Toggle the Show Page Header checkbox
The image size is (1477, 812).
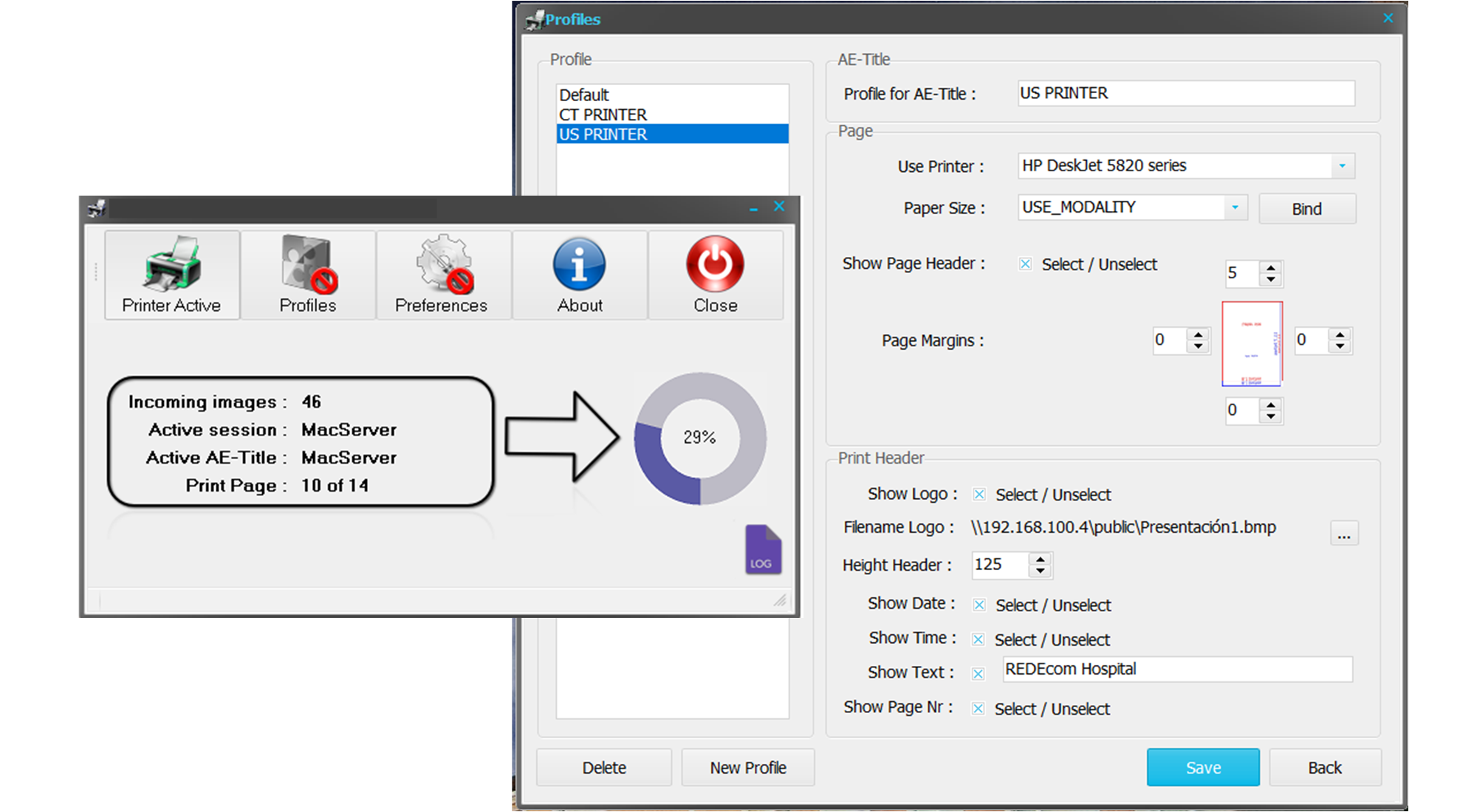1025,264
